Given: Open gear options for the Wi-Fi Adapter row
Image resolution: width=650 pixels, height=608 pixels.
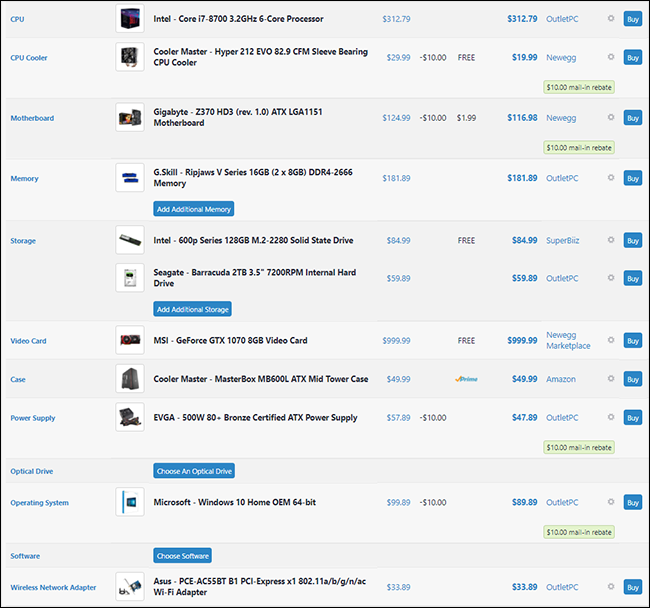Looking at the screenshot, I should click(611, 586).
